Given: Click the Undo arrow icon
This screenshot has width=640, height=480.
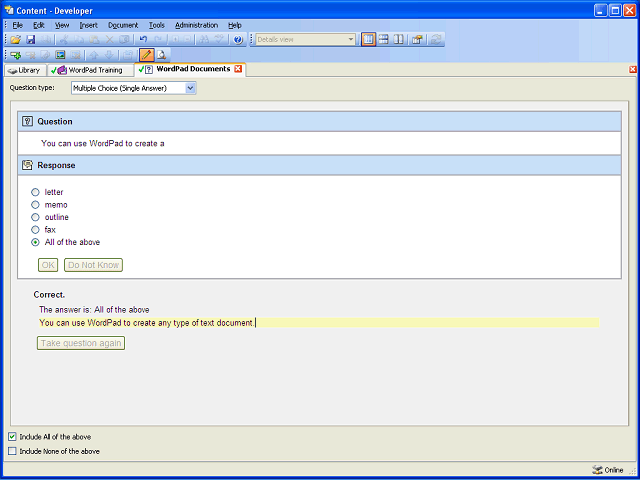Looking at the screenshot, I should 143,40.
